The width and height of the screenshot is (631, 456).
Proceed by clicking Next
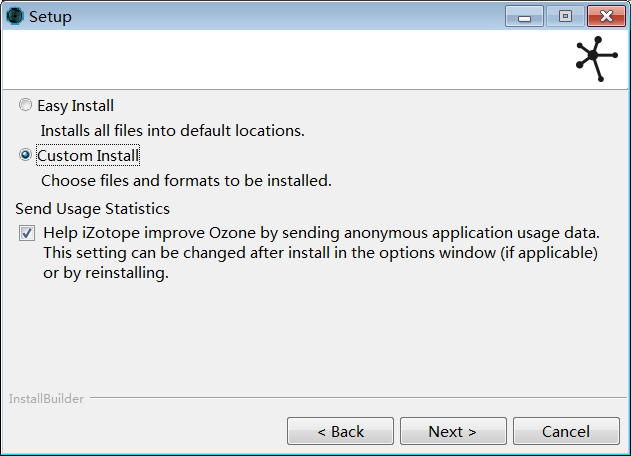tap(452, 431)
